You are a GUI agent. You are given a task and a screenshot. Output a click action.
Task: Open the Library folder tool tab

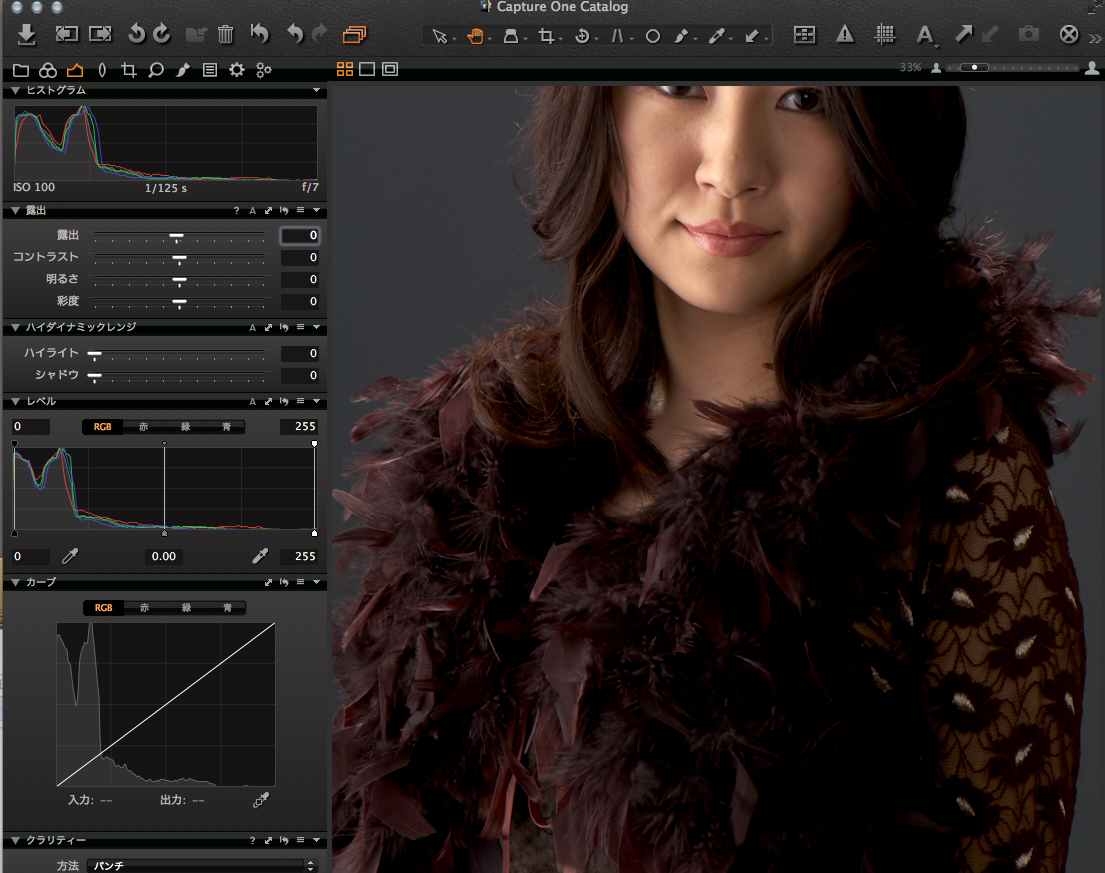tap(21, 70)
